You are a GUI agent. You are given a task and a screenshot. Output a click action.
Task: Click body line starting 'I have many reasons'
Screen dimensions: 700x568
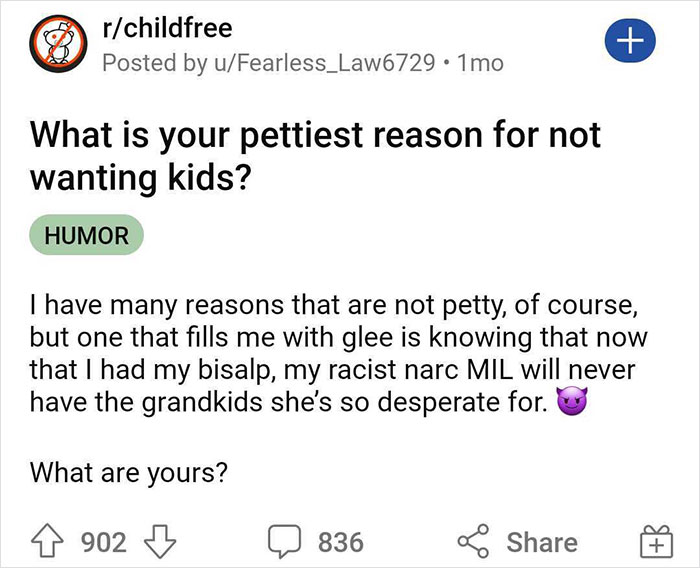[x=332, y=300]
